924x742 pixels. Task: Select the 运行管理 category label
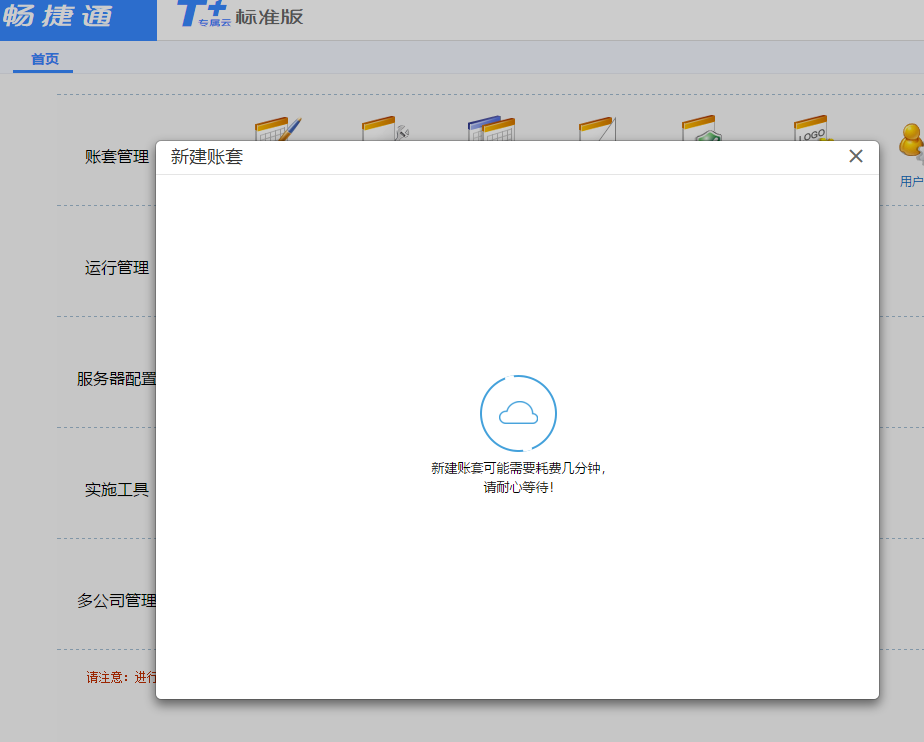[117, 268]
